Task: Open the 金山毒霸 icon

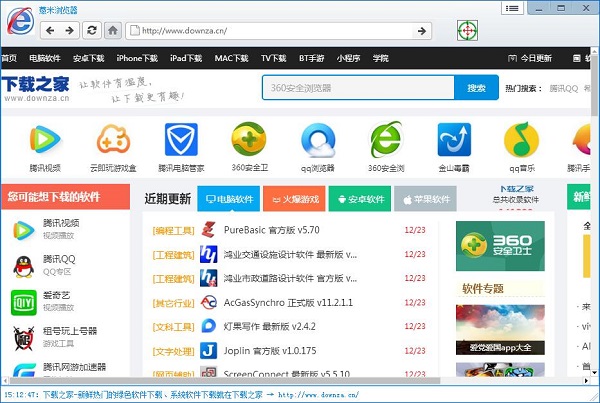Action: (454, 139)
